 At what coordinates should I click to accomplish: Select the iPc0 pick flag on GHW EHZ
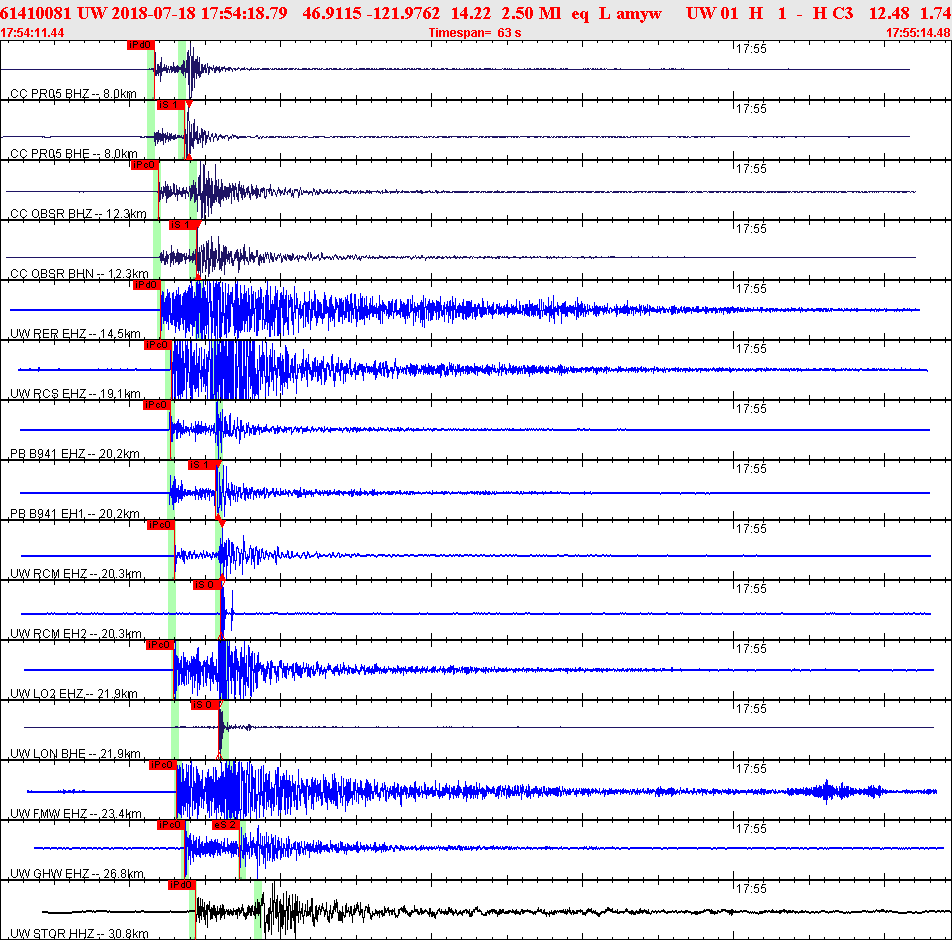point(171,825)
